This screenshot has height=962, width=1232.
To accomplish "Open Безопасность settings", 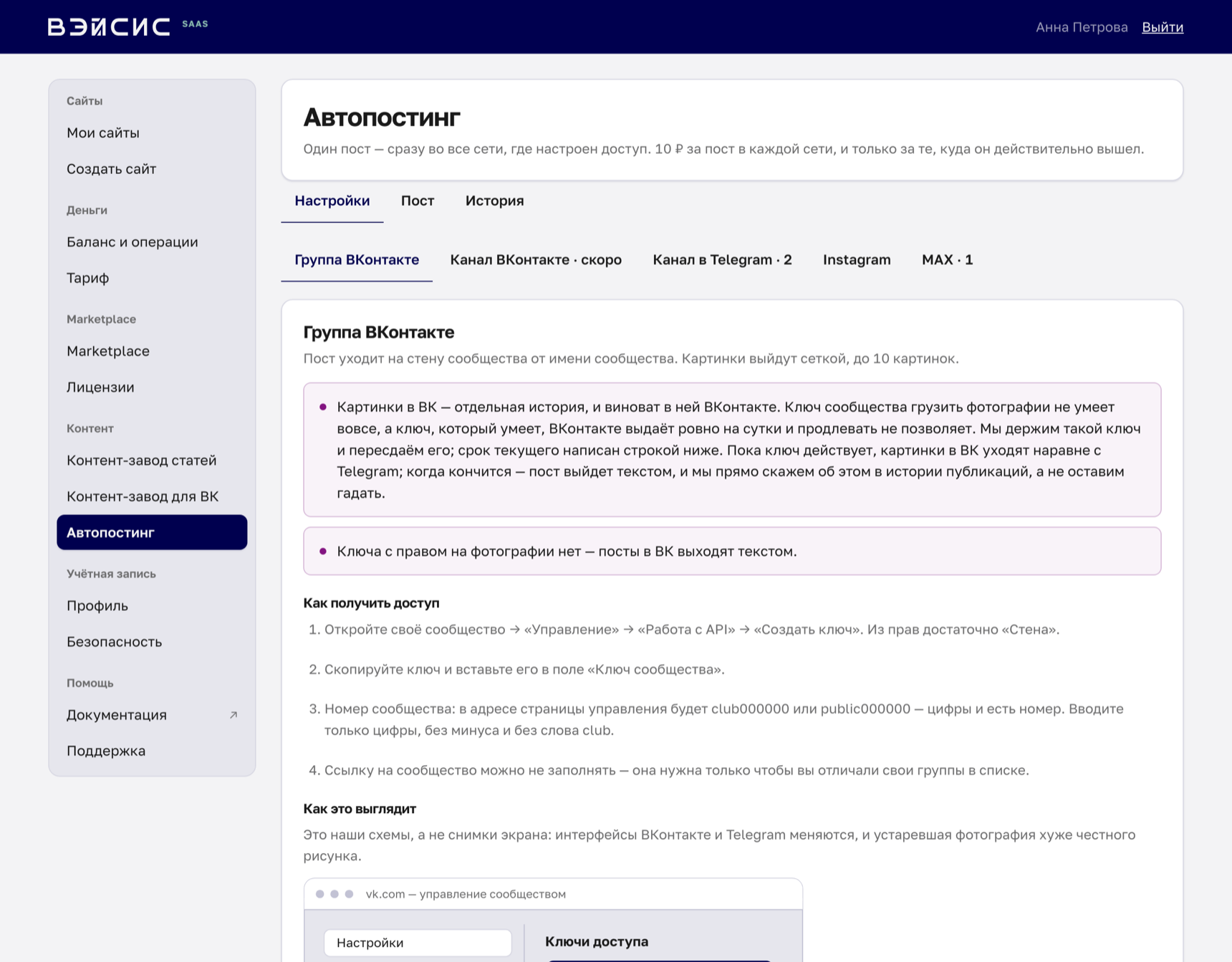I will point(152,642).
